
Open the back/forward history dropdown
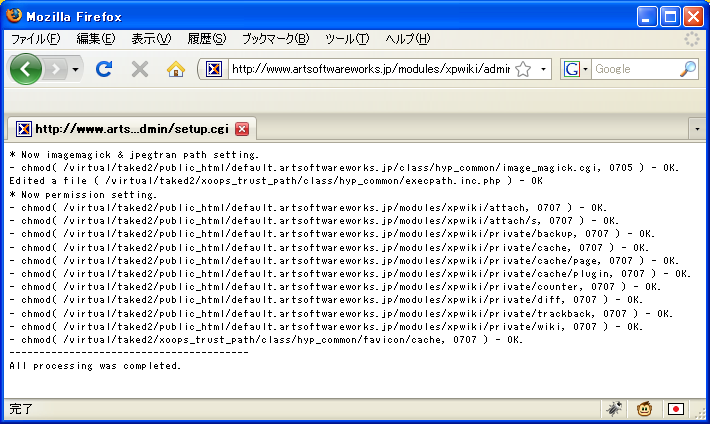click(76, 69)
